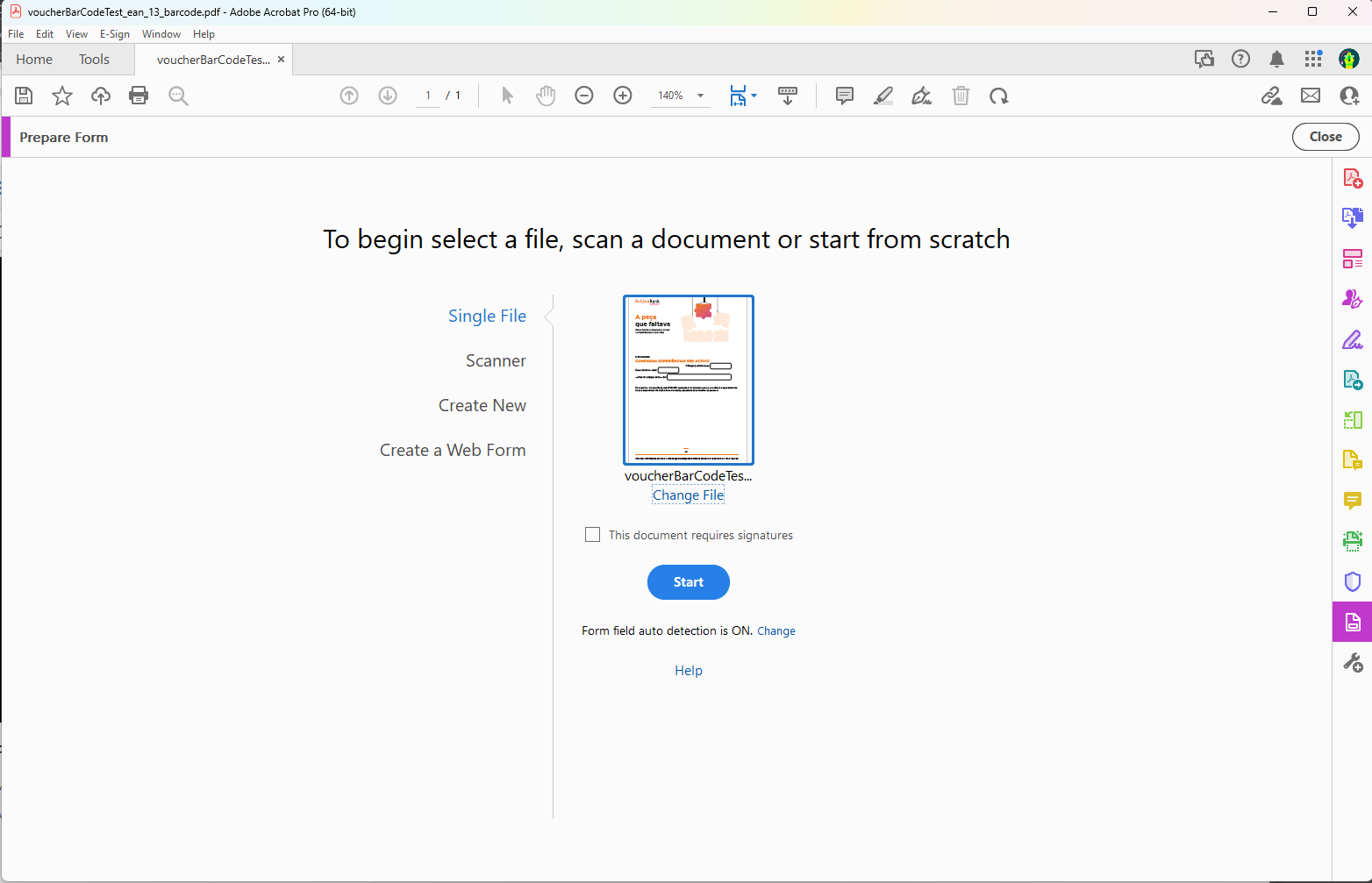Select the Scanner option
The image size is (1372, 883).
pos(496,360)
